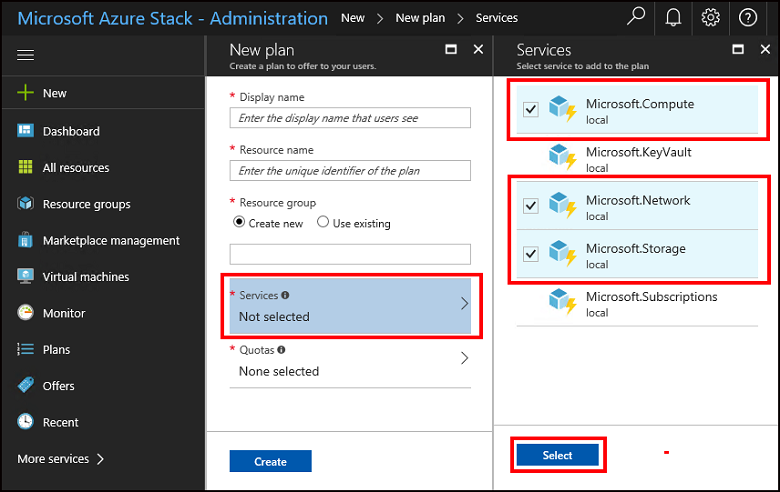Viewport: 780px width, 492px height.
Task: Click the Virtual machines monitor icon
Action: point(26,277)
